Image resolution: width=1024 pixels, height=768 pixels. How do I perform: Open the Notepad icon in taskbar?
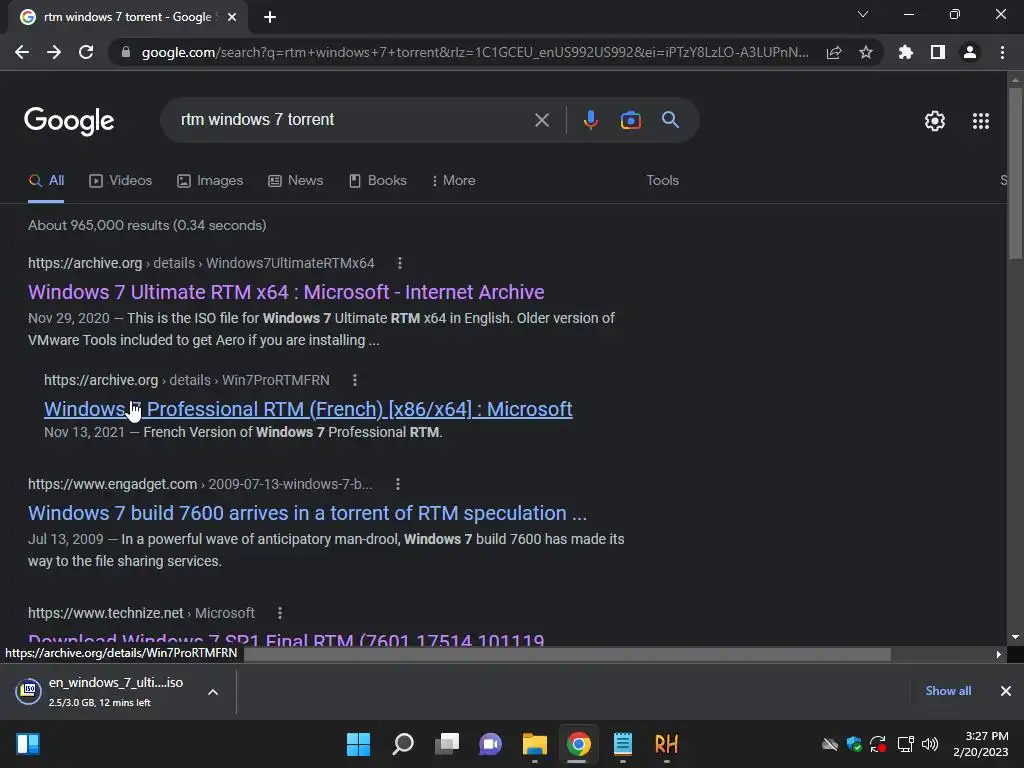click(622, 744)
